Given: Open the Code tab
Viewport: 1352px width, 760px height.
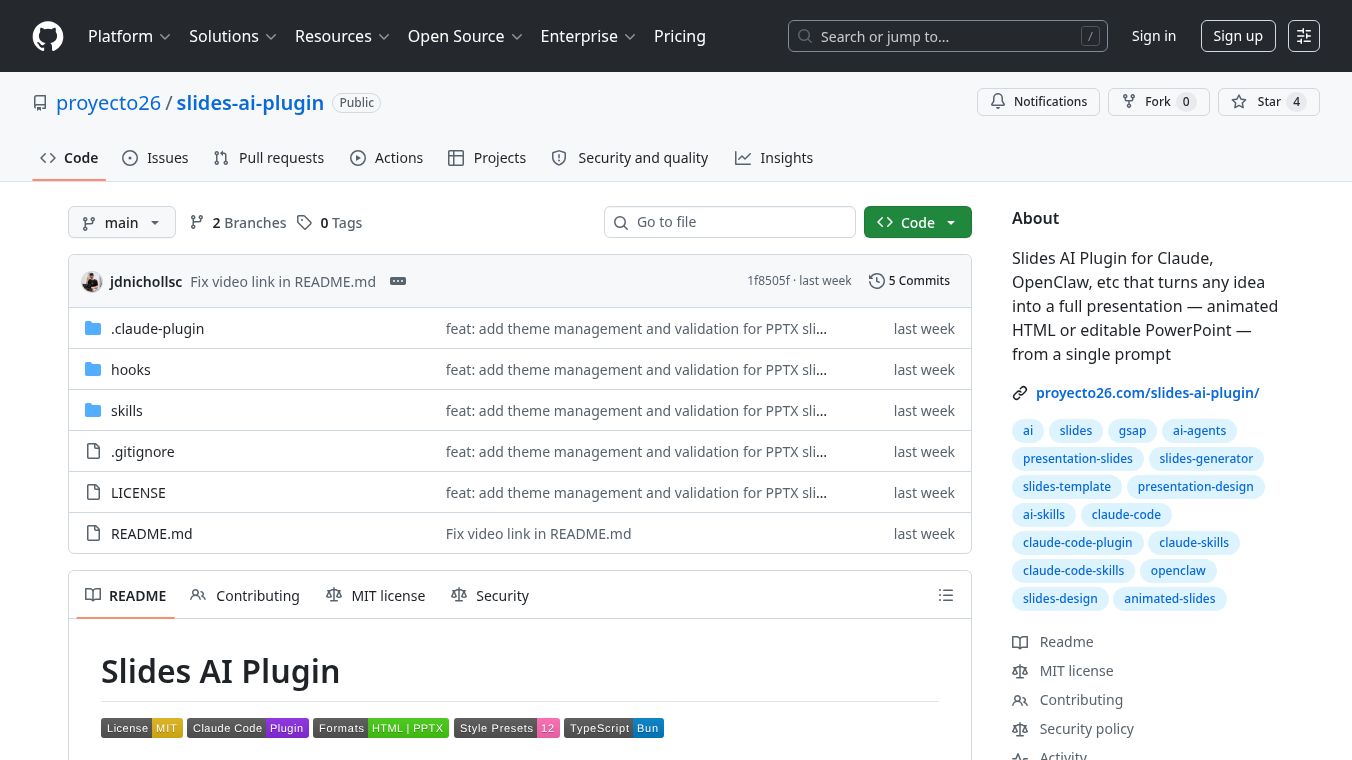Looking at the screenshot, I should [x=69, y=158].
